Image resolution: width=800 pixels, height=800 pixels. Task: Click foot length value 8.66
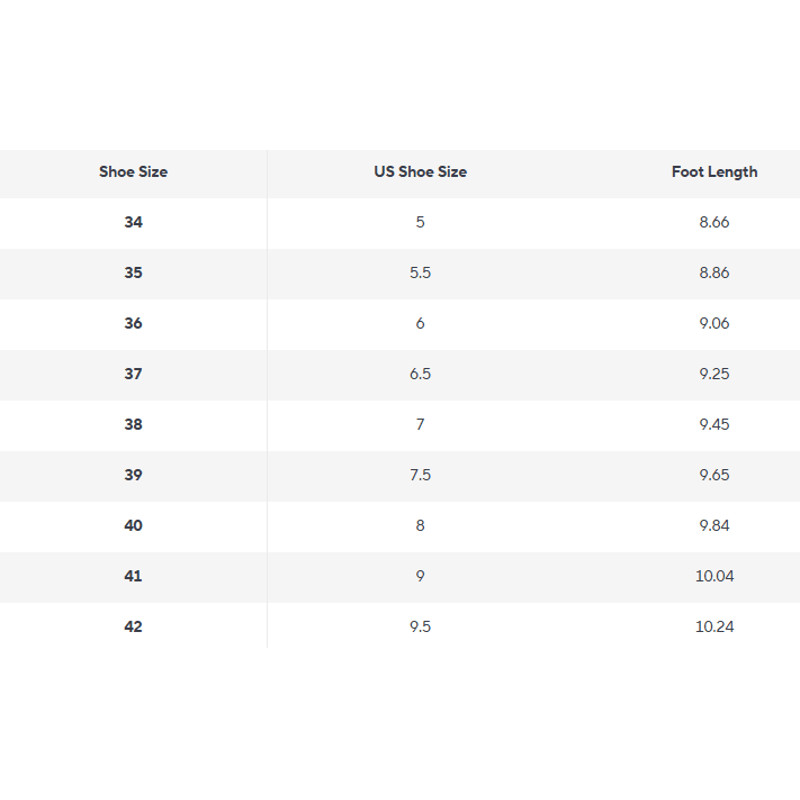[x=714, y=222]
